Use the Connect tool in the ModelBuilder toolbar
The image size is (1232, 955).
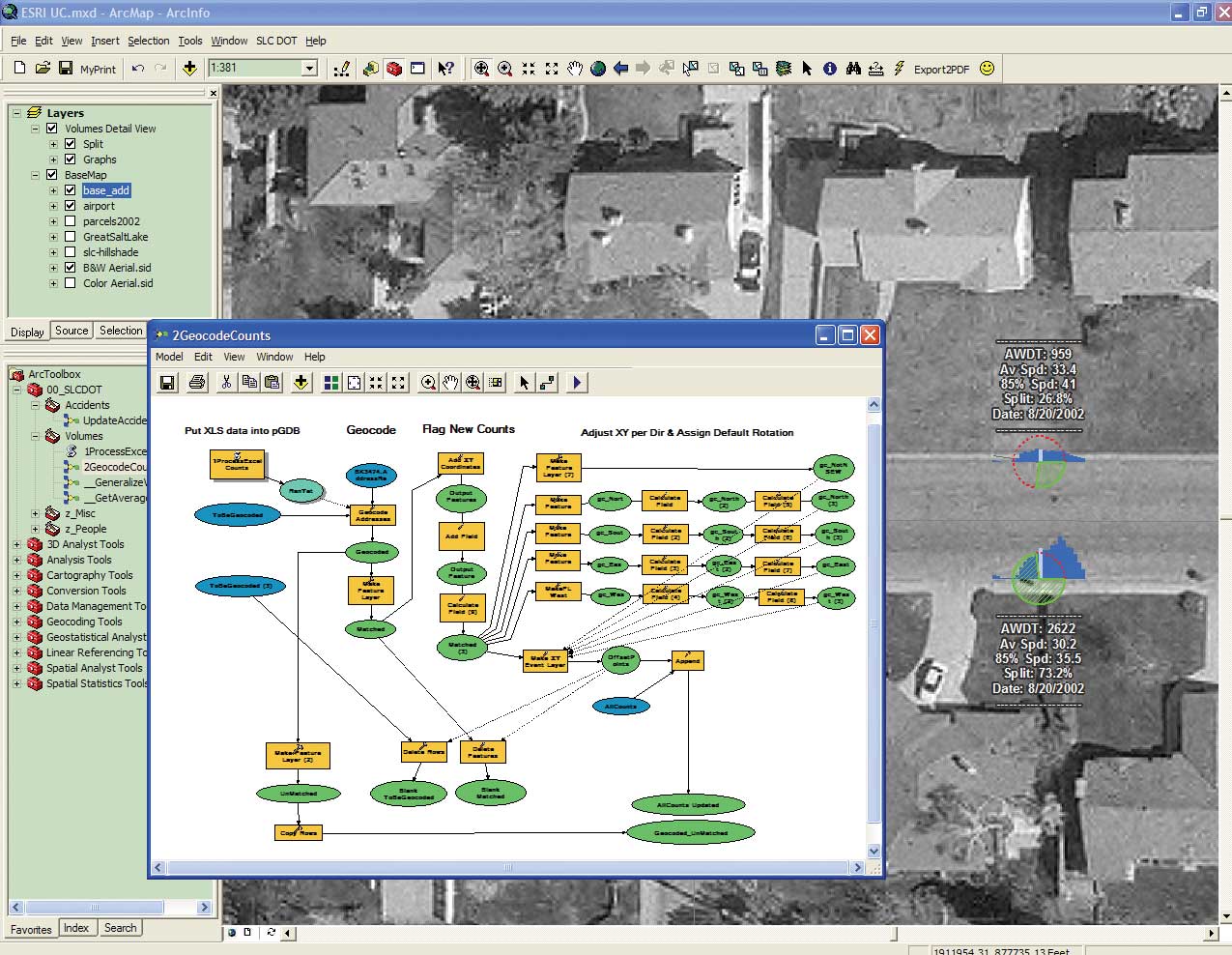pyautogui.click(x=548, y=382)
